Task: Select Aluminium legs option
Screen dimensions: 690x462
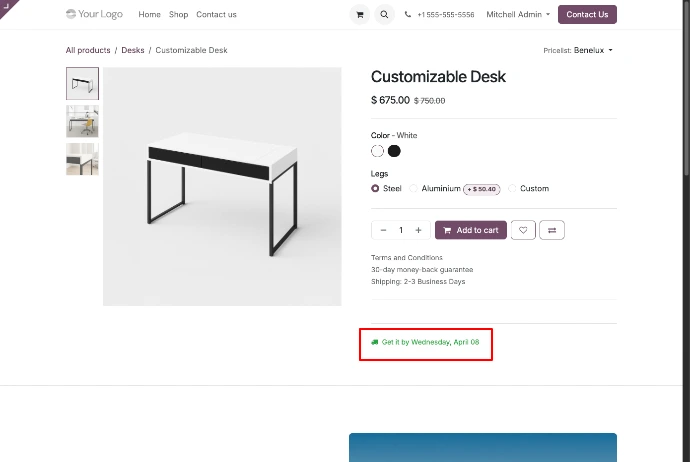Action: (x=414, y=188)
